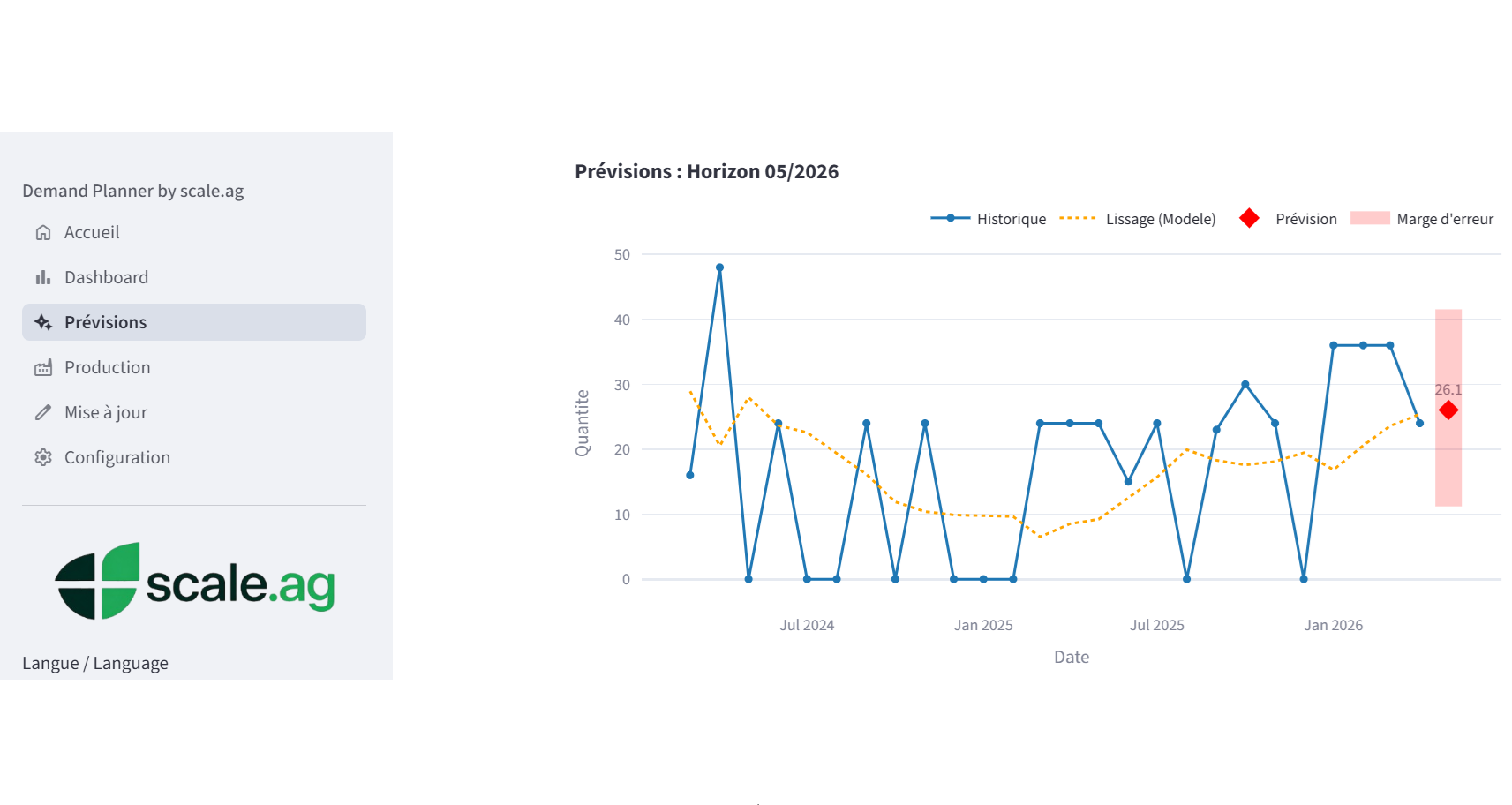Click the historical peak point at 48
The height and width of the screenshot is (805, 1512).
pos(719,267)
